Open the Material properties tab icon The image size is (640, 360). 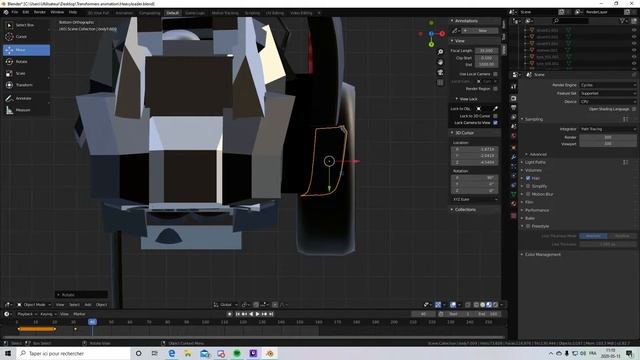(513, 204)
